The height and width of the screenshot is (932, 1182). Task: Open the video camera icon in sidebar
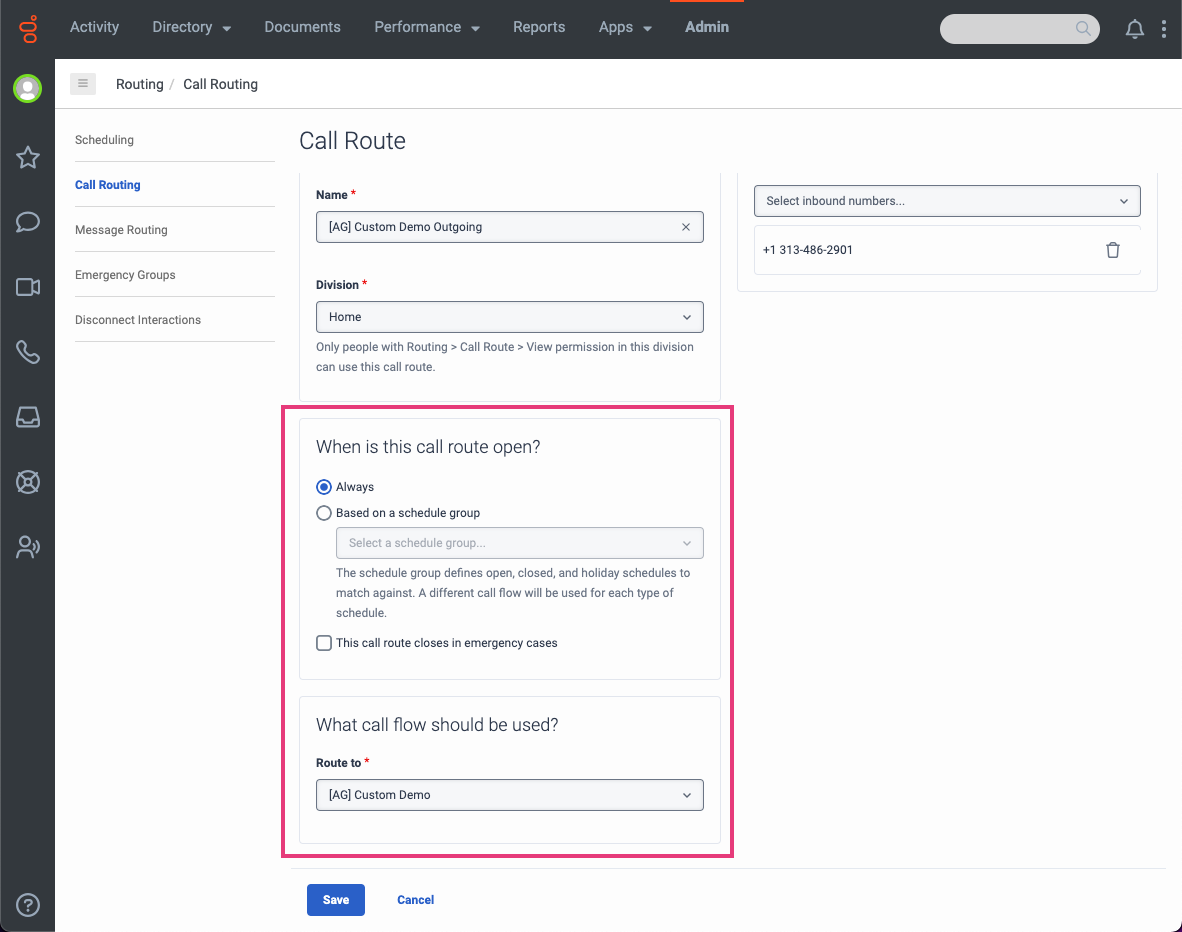pyautogui.click(x=28, y=288)
